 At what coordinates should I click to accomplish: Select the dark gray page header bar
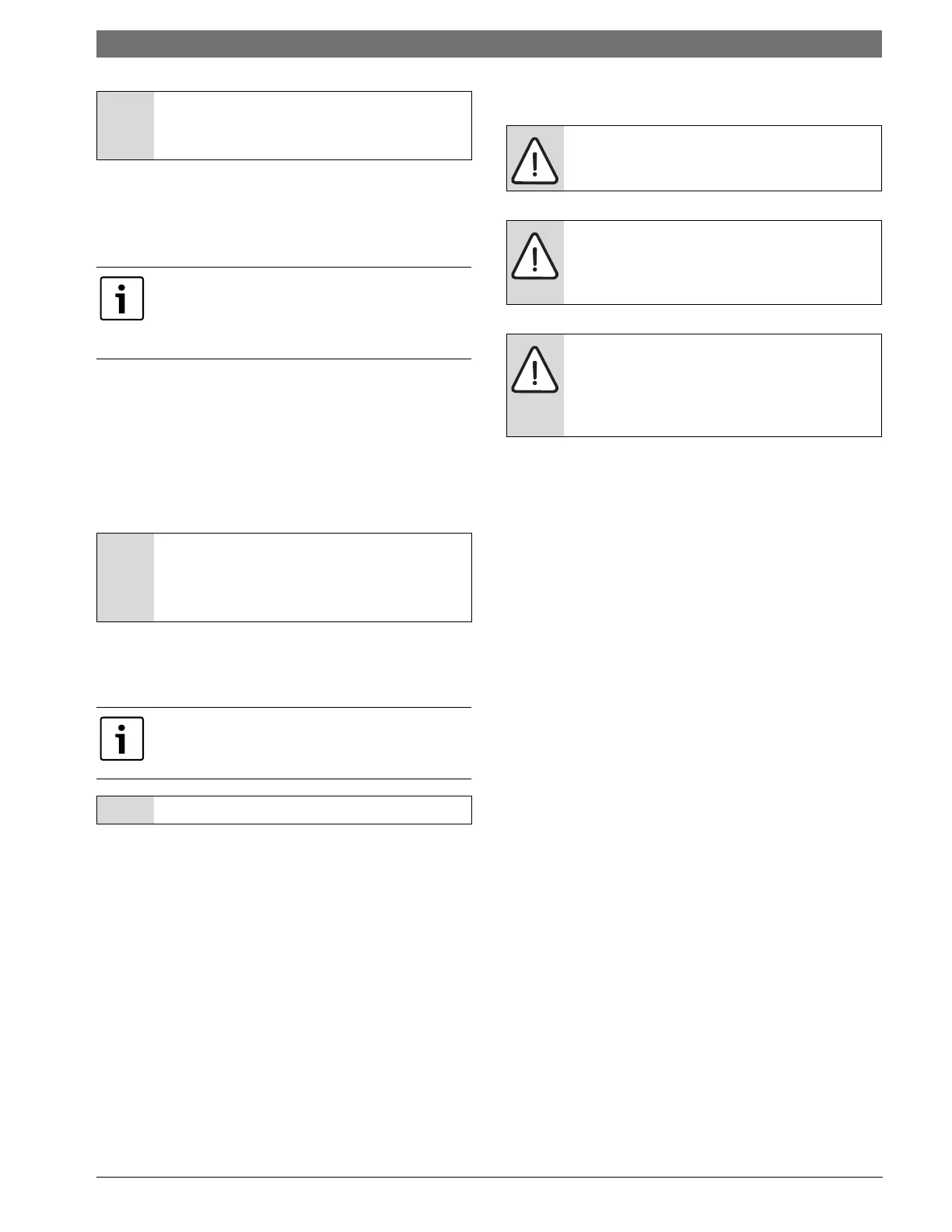(489, 44)
